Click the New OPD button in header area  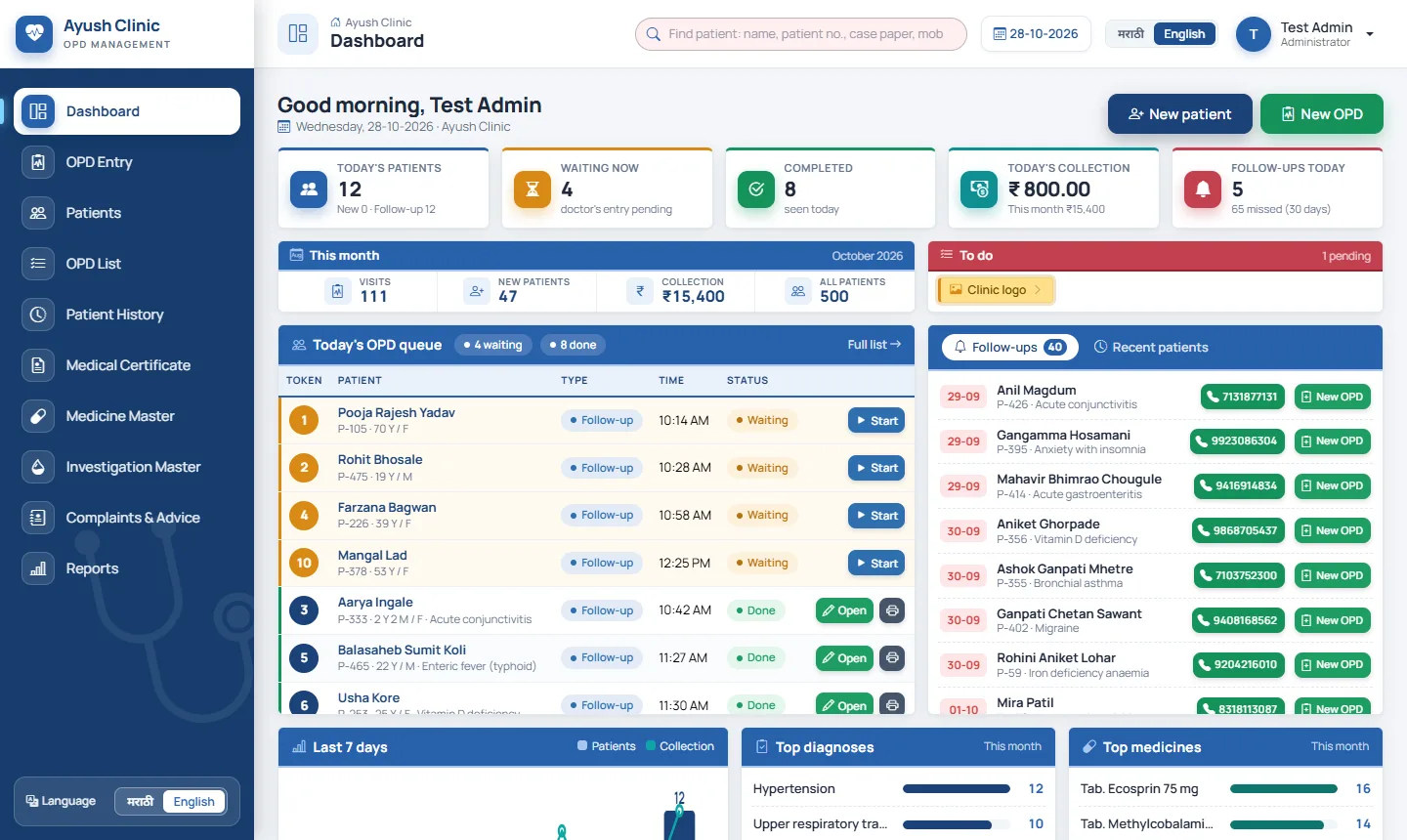click(1321, 114)
